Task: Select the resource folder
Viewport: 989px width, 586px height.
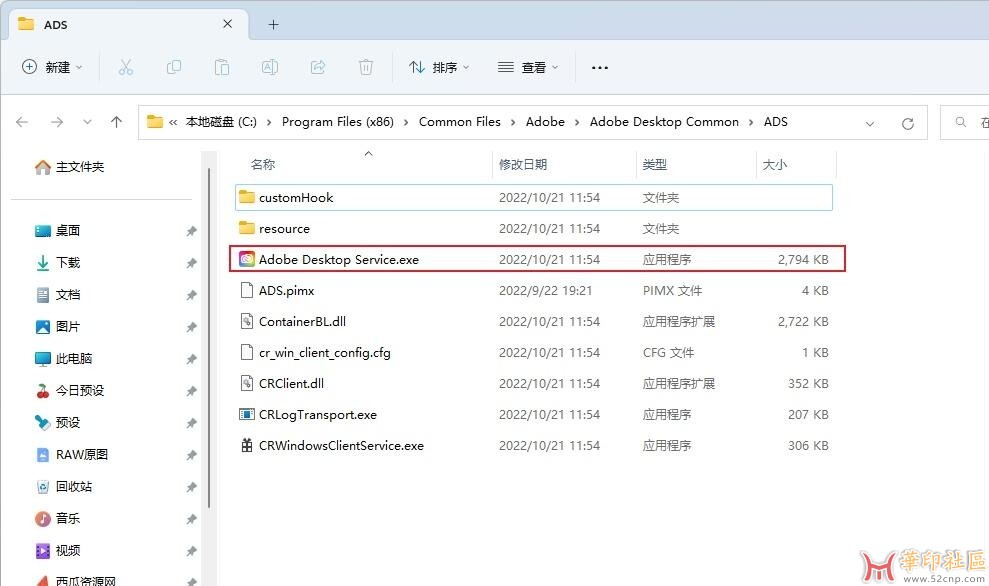Action: [x=534, y=228]
